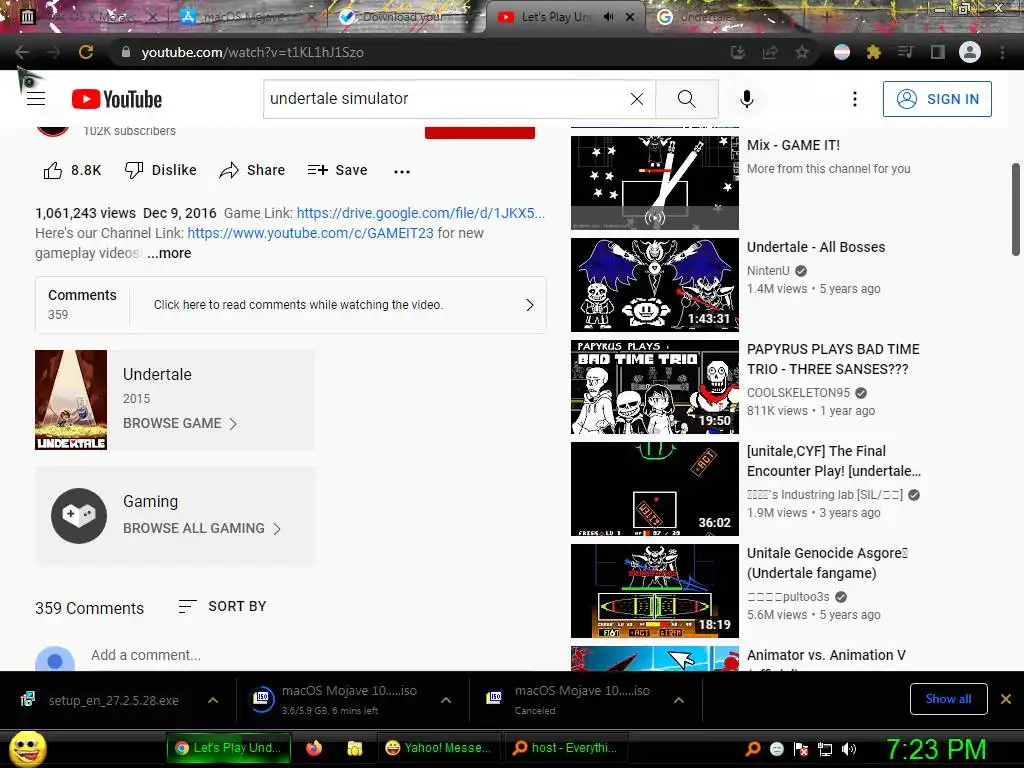
Task: Open the Undertale game cover thumbnail
Action: pos(71,400)
